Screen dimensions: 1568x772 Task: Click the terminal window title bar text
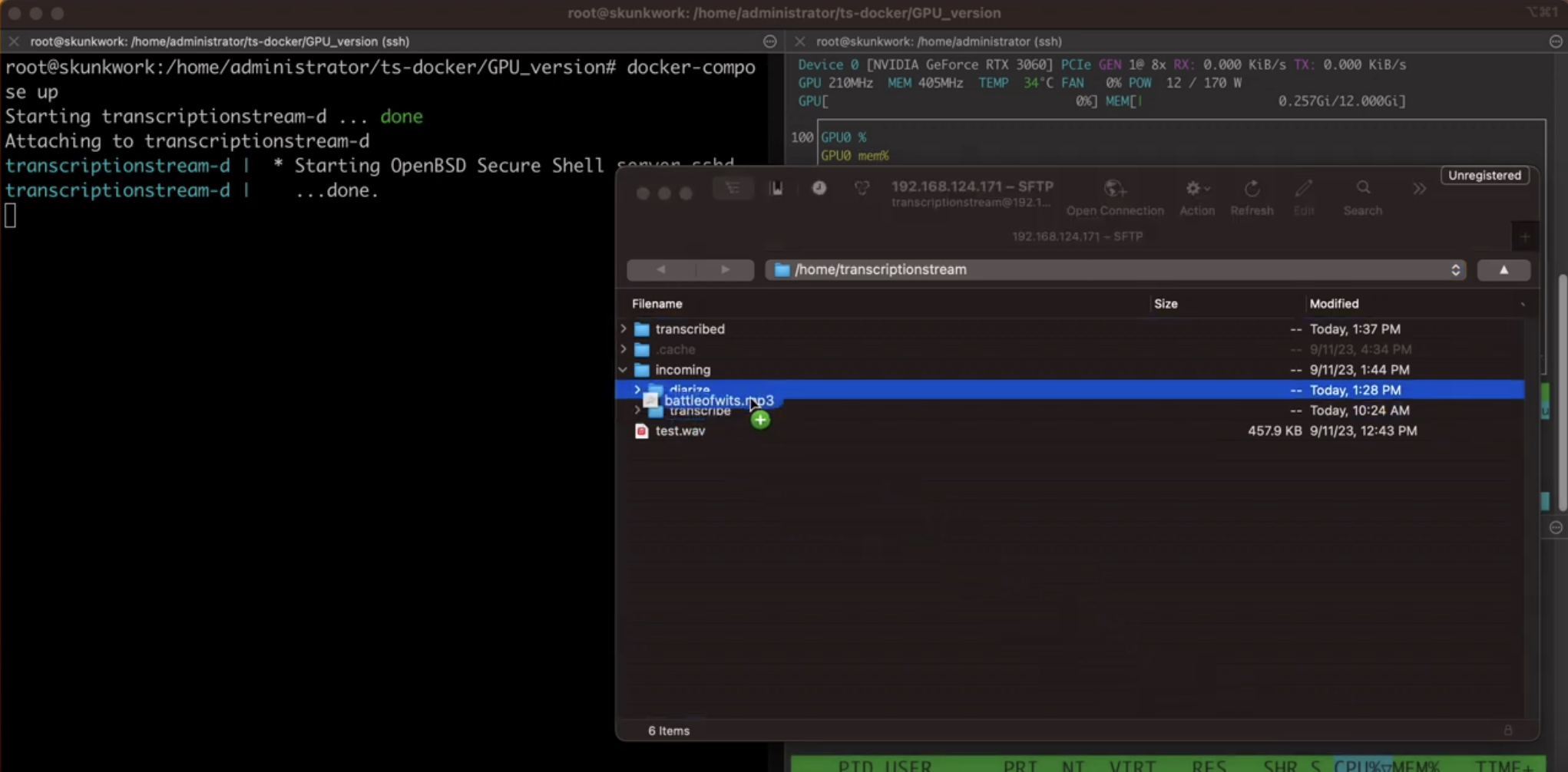point(784,13)
